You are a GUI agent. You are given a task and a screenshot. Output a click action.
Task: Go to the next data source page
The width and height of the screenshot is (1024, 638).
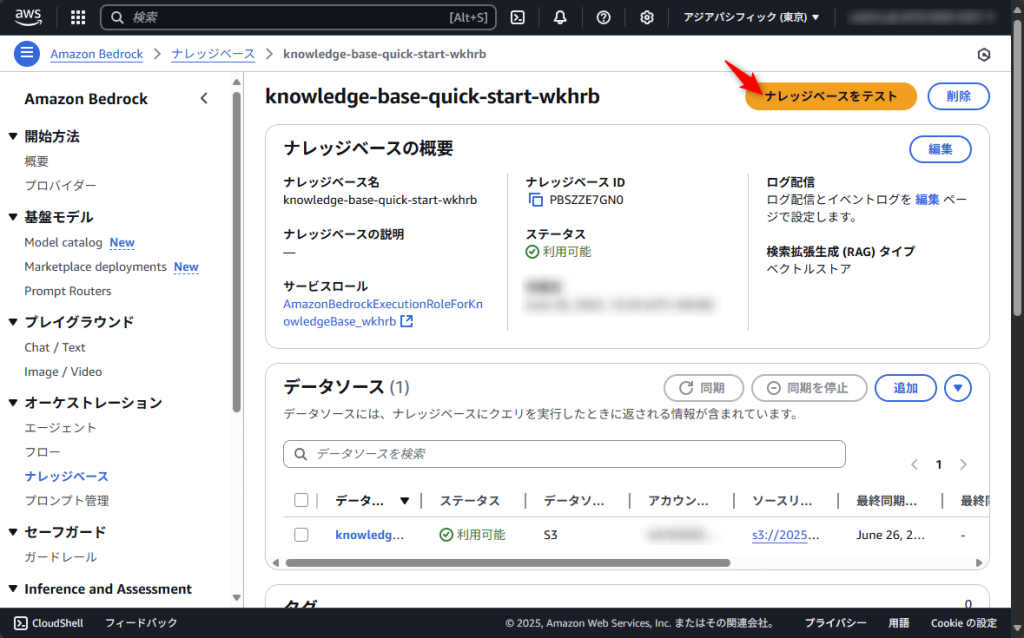pos(963,464)
